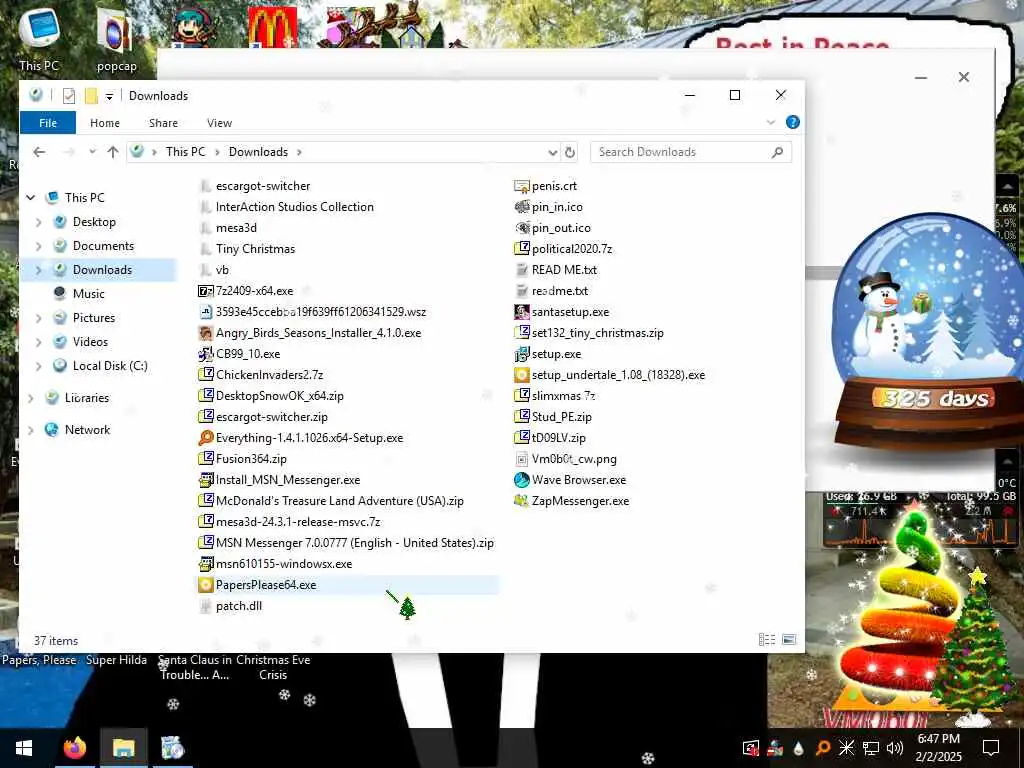The image size is (1024, 768).
Task: Open the Windows Start menu
Action: point(24,748)
